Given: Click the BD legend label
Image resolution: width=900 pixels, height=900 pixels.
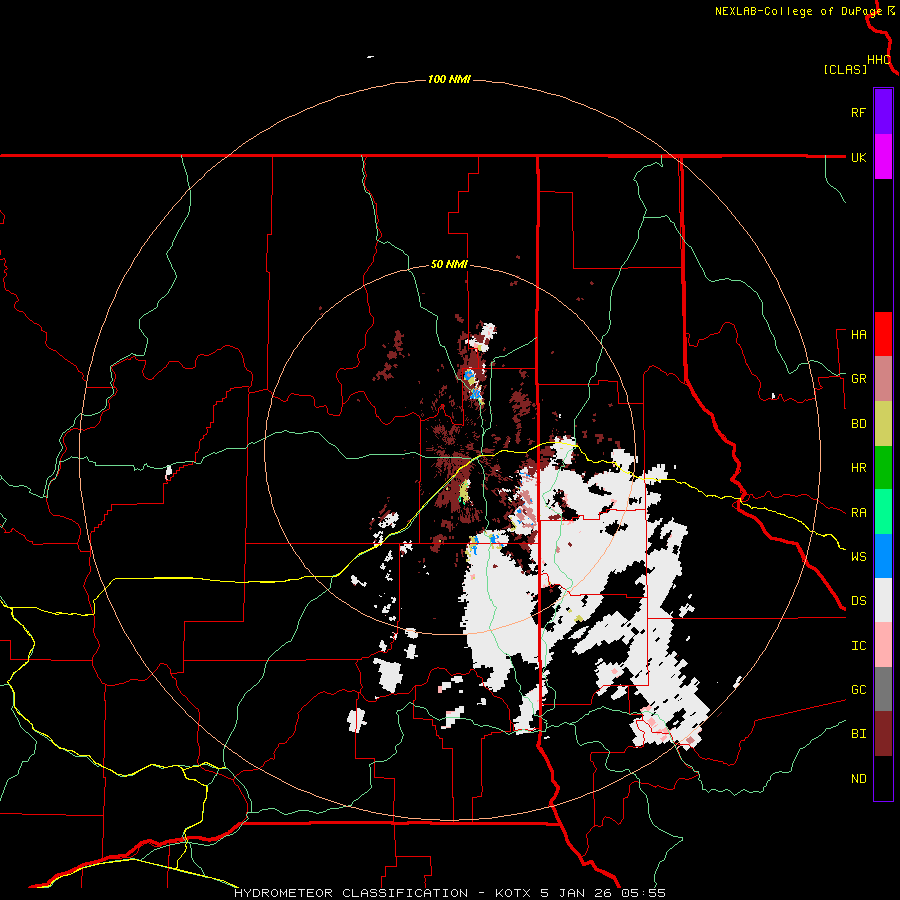Looking at the screenshot, I should [858, 424].
